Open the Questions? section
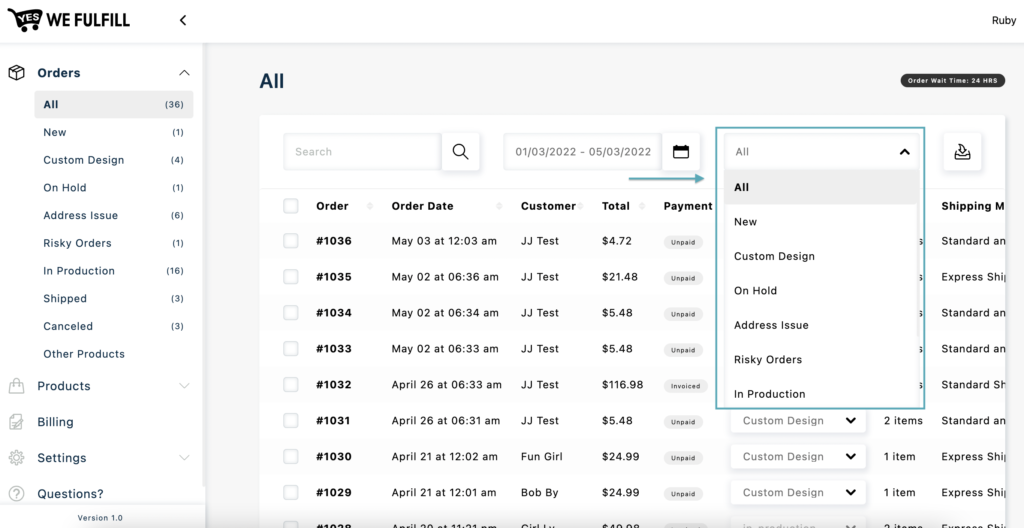 coord(70,494)
